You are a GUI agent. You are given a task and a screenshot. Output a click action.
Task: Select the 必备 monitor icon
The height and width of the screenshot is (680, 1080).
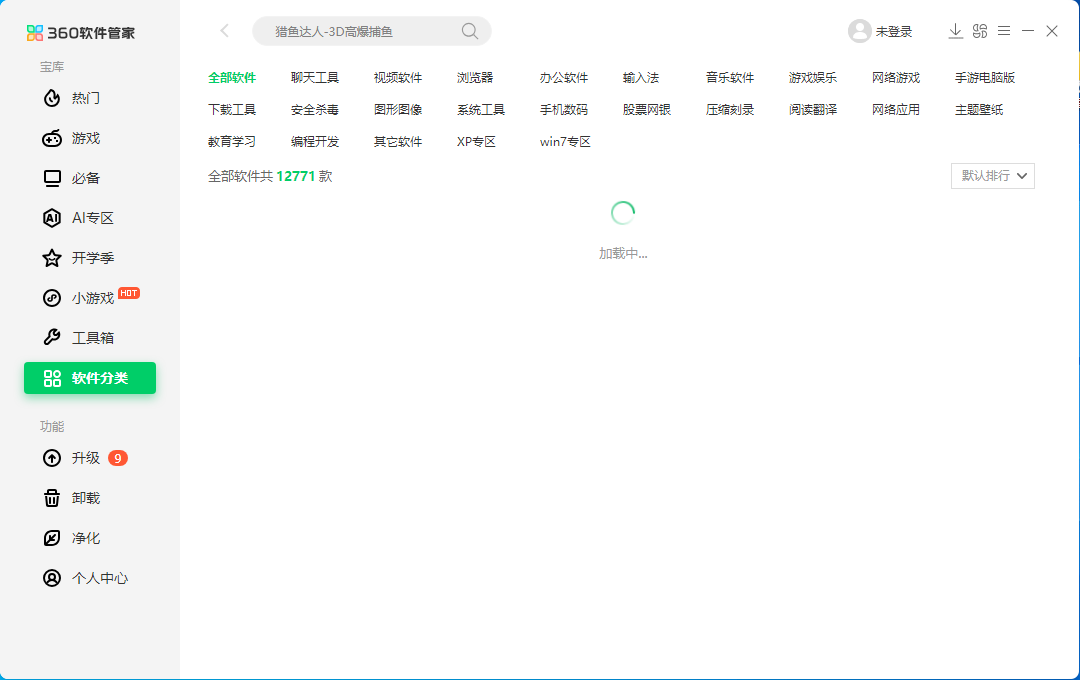[52, 178]
